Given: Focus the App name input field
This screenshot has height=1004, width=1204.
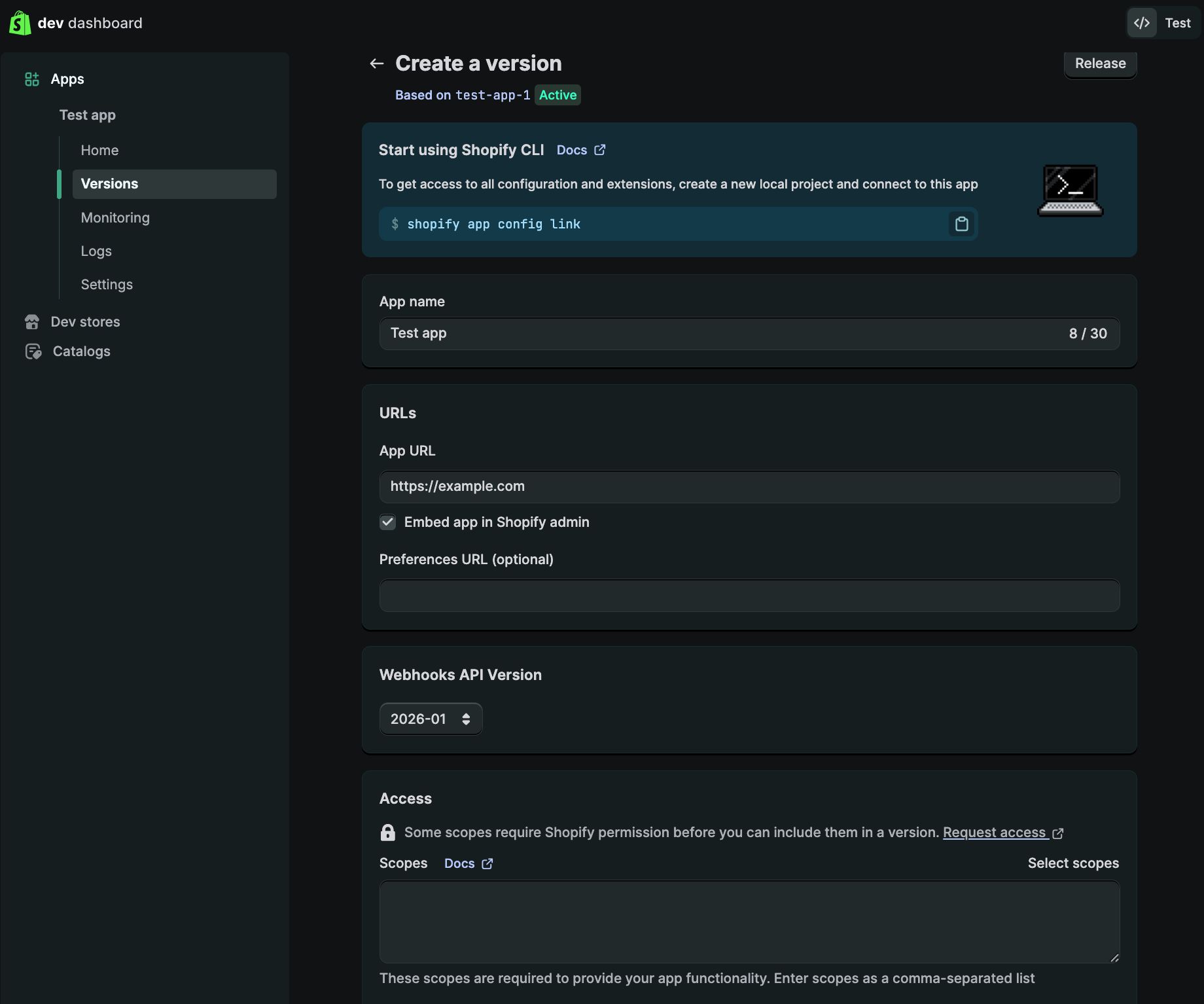Looking at the screenshot, I should point(750,334).
